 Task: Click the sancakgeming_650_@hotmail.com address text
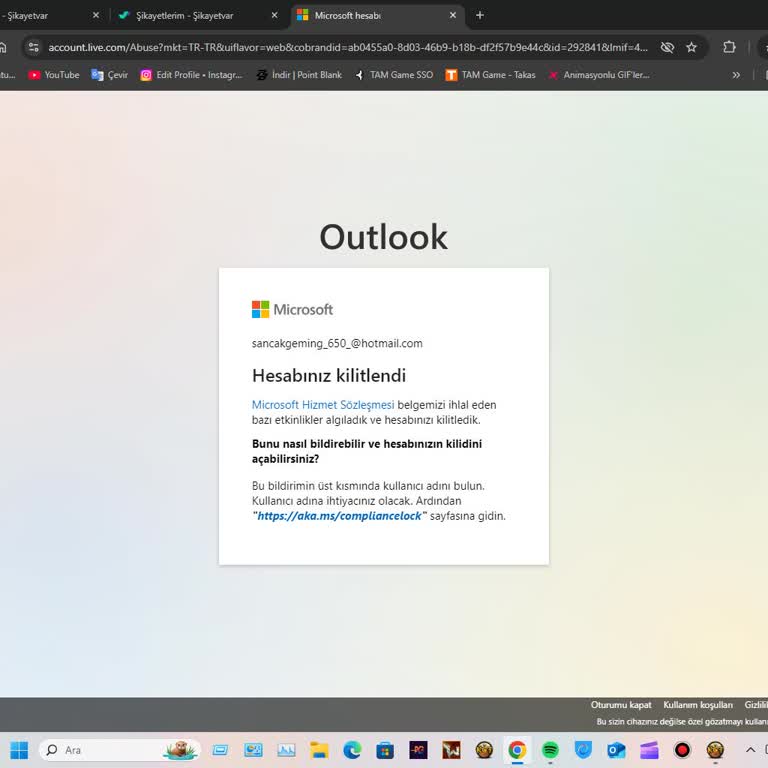pyautogui.click(x=337, y=343)
